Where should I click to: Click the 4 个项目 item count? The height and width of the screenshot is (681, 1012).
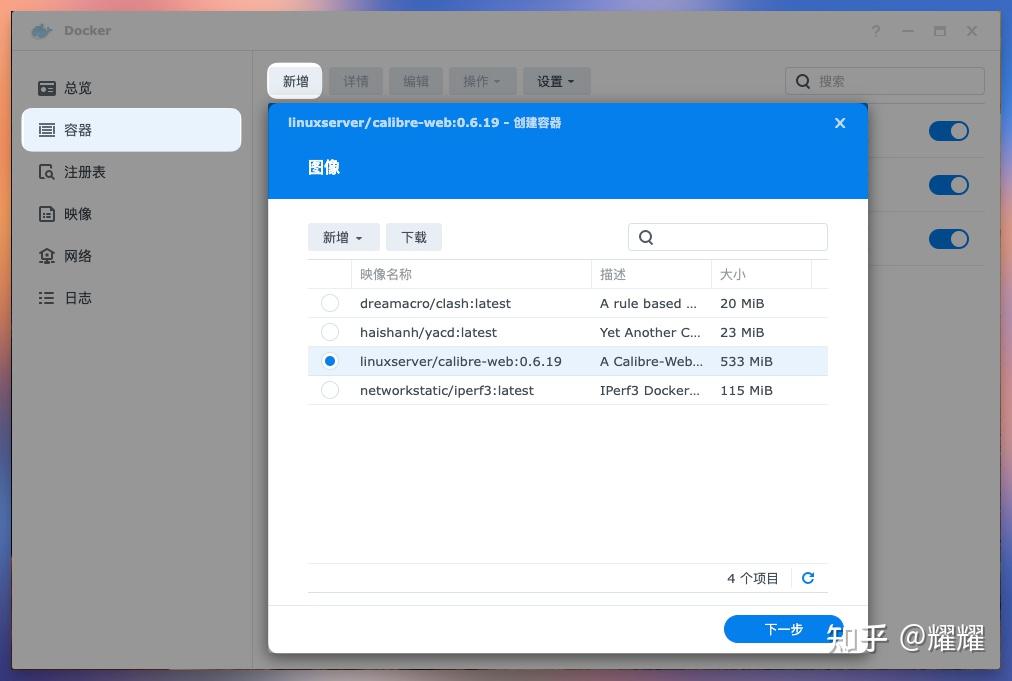pos(753,578)
